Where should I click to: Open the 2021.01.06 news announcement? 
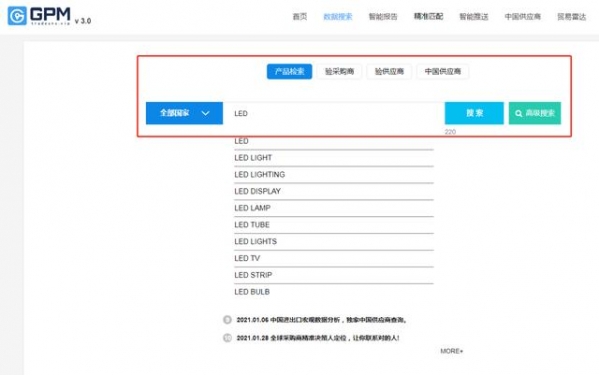pyautogui.click(x=321, y=320)
